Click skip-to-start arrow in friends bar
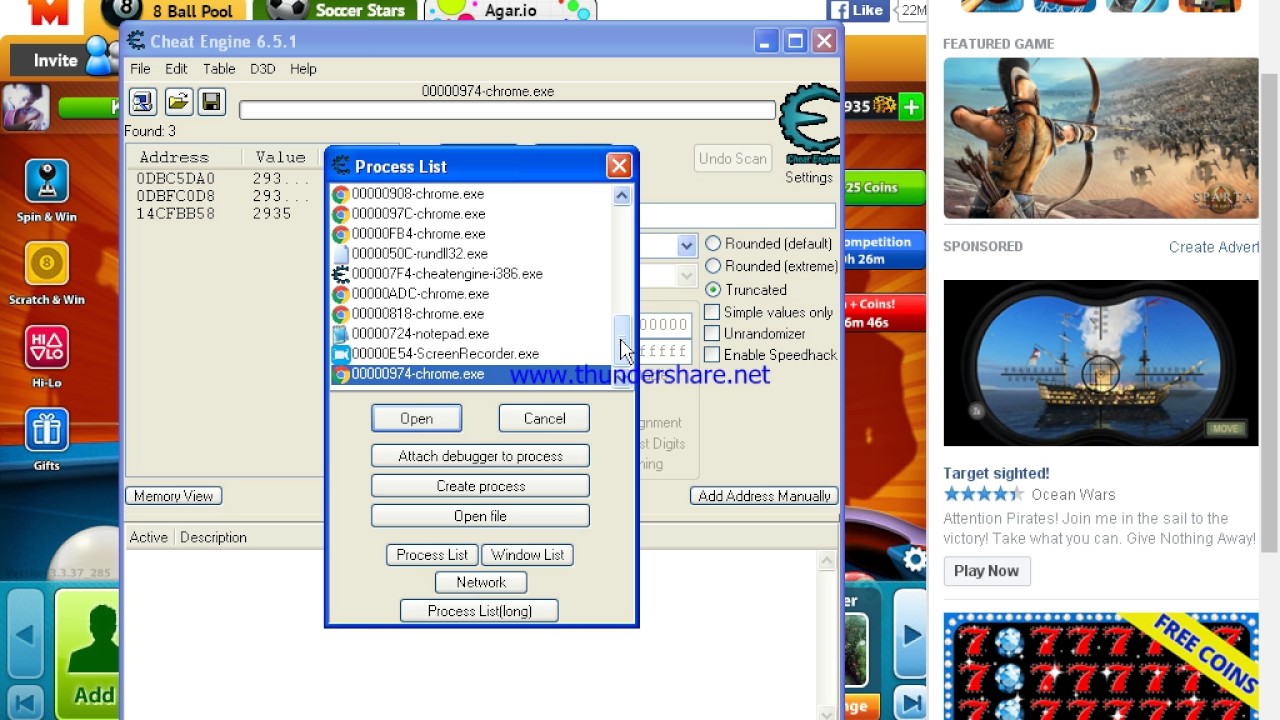 [25, 702]
